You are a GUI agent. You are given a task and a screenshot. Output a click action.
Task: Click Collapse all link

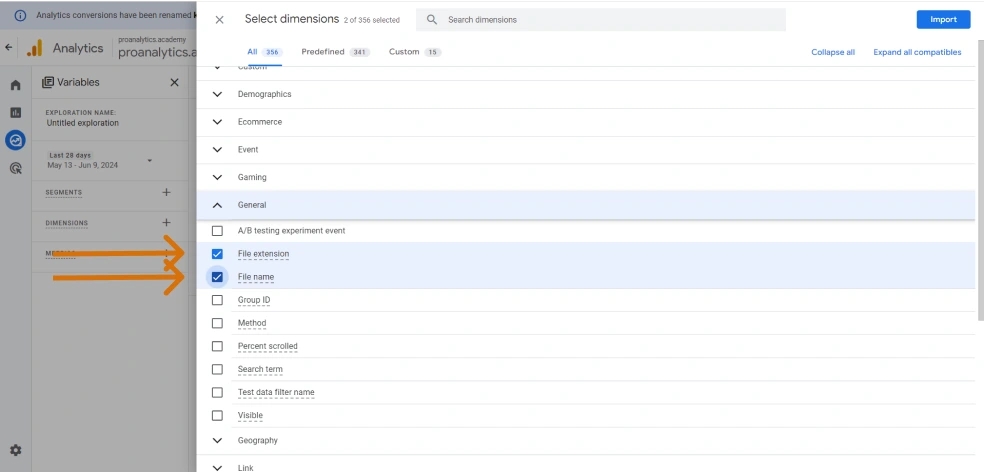833,52
